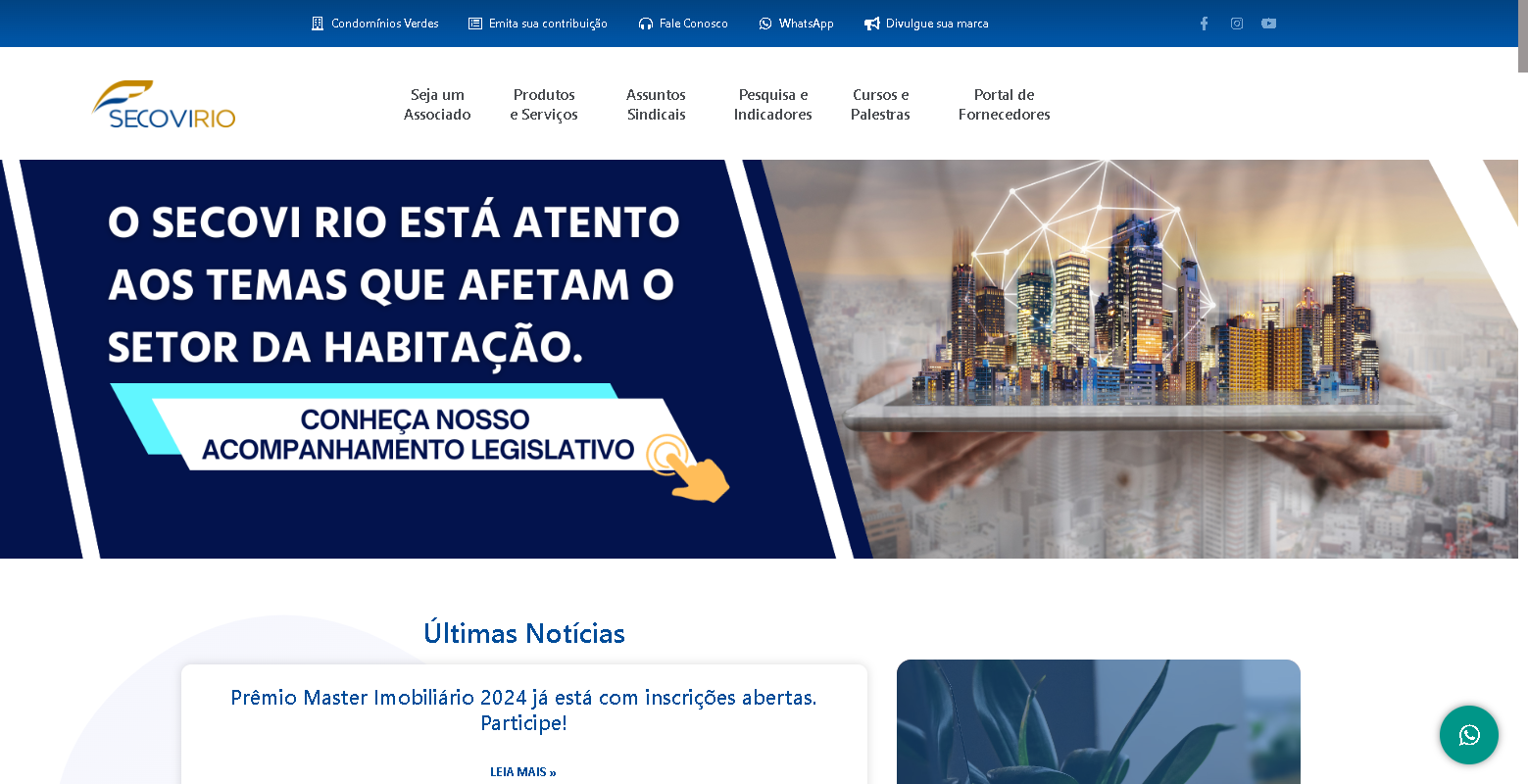This screenshot has width=1528, height=784.
Task: Open the Facebook page icon
Action: [x=1205, y=24]
